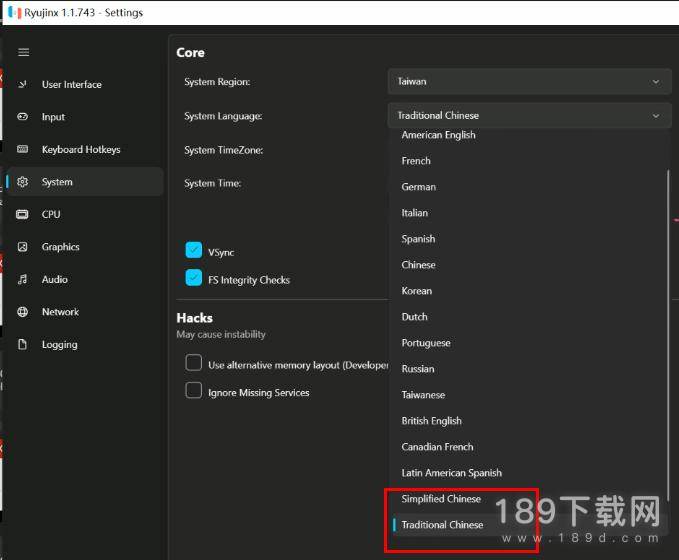The height and width of the screenshot is (560, 679).
Task: Click the User Interface sidebar icon
Action: (23, 84)
